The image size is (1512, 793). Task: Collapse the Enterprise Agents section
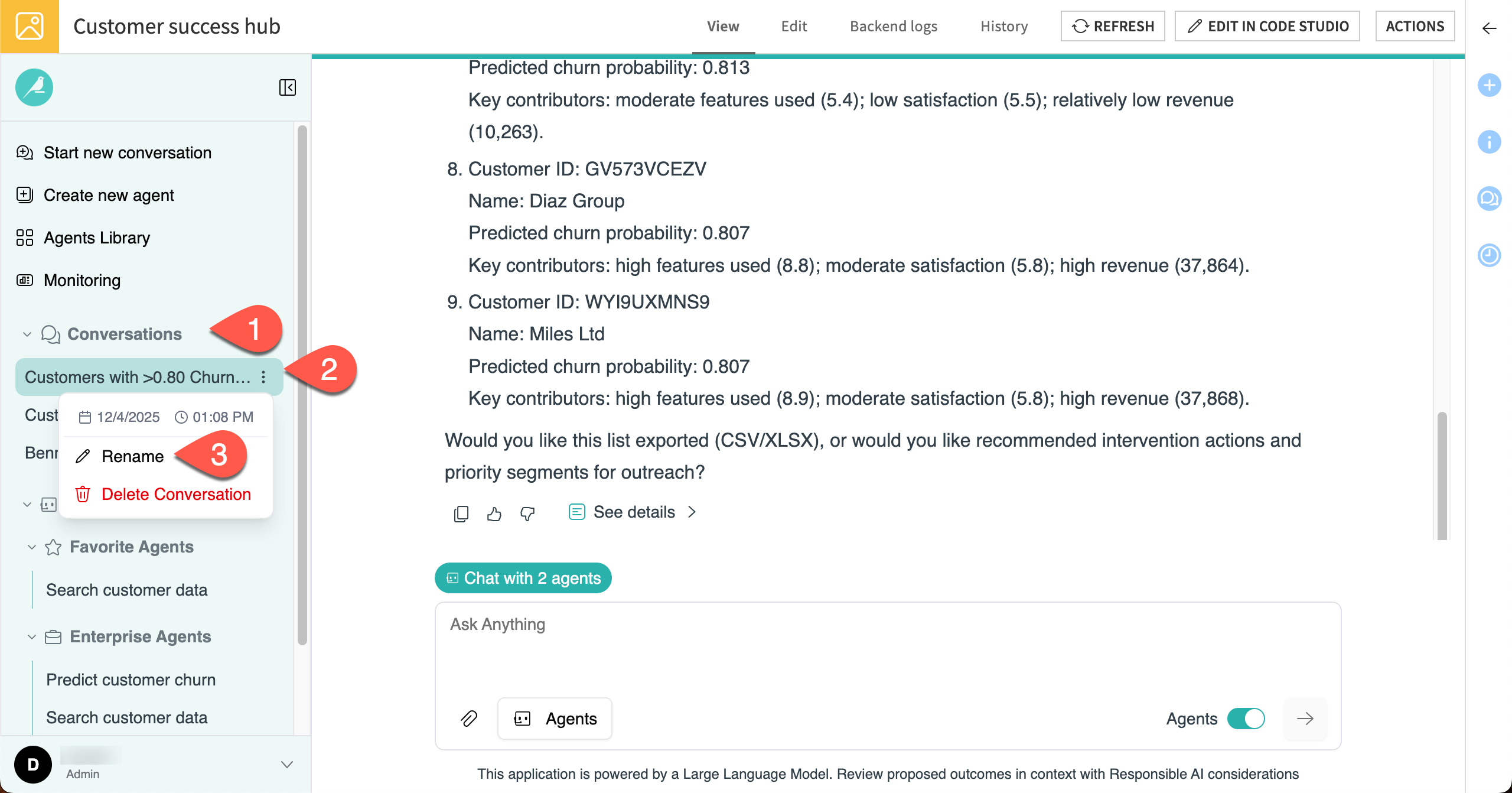click(31, 636)
